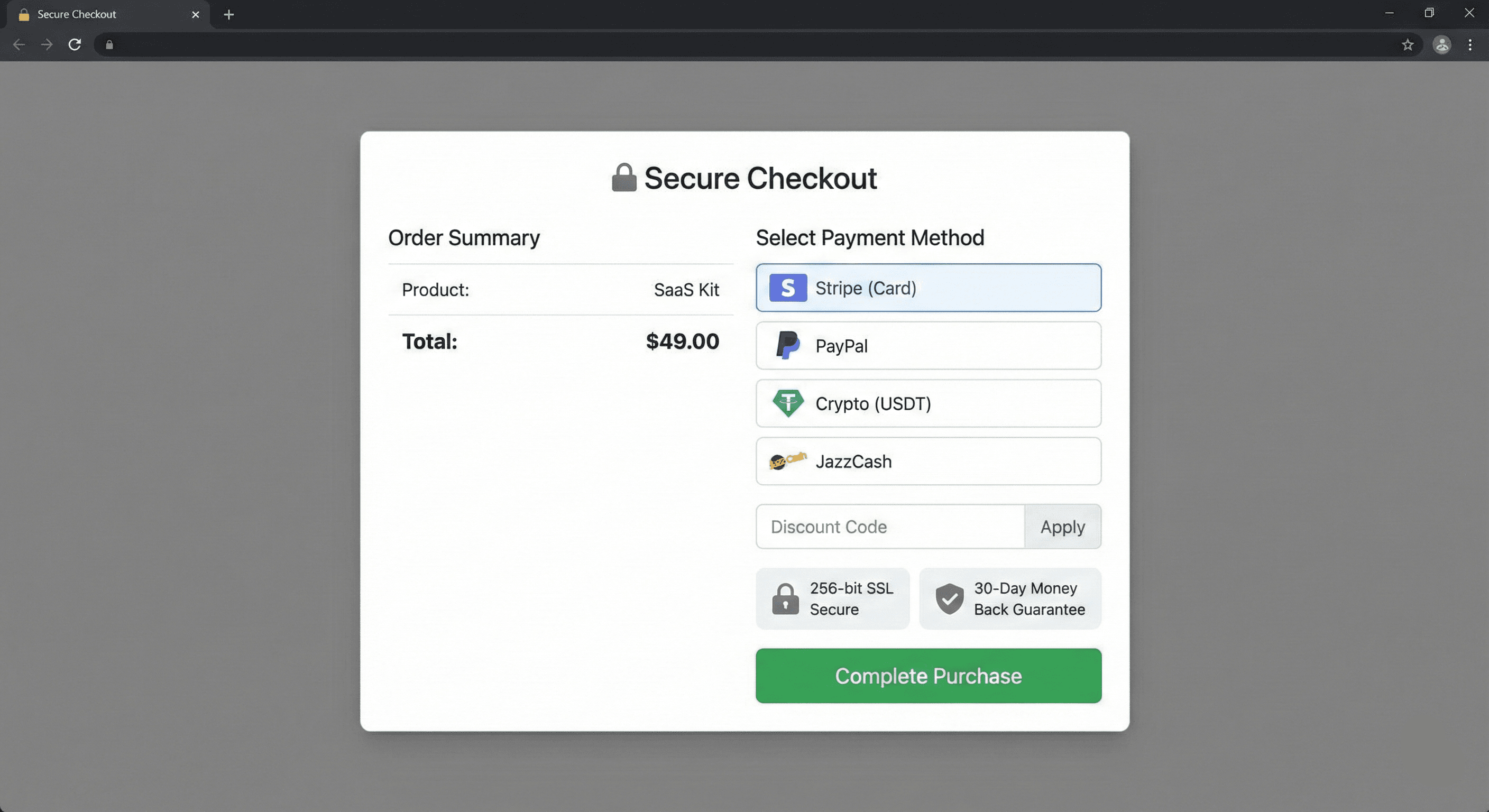
Task: Click the Apply button for discounts
Action: 1062,527
